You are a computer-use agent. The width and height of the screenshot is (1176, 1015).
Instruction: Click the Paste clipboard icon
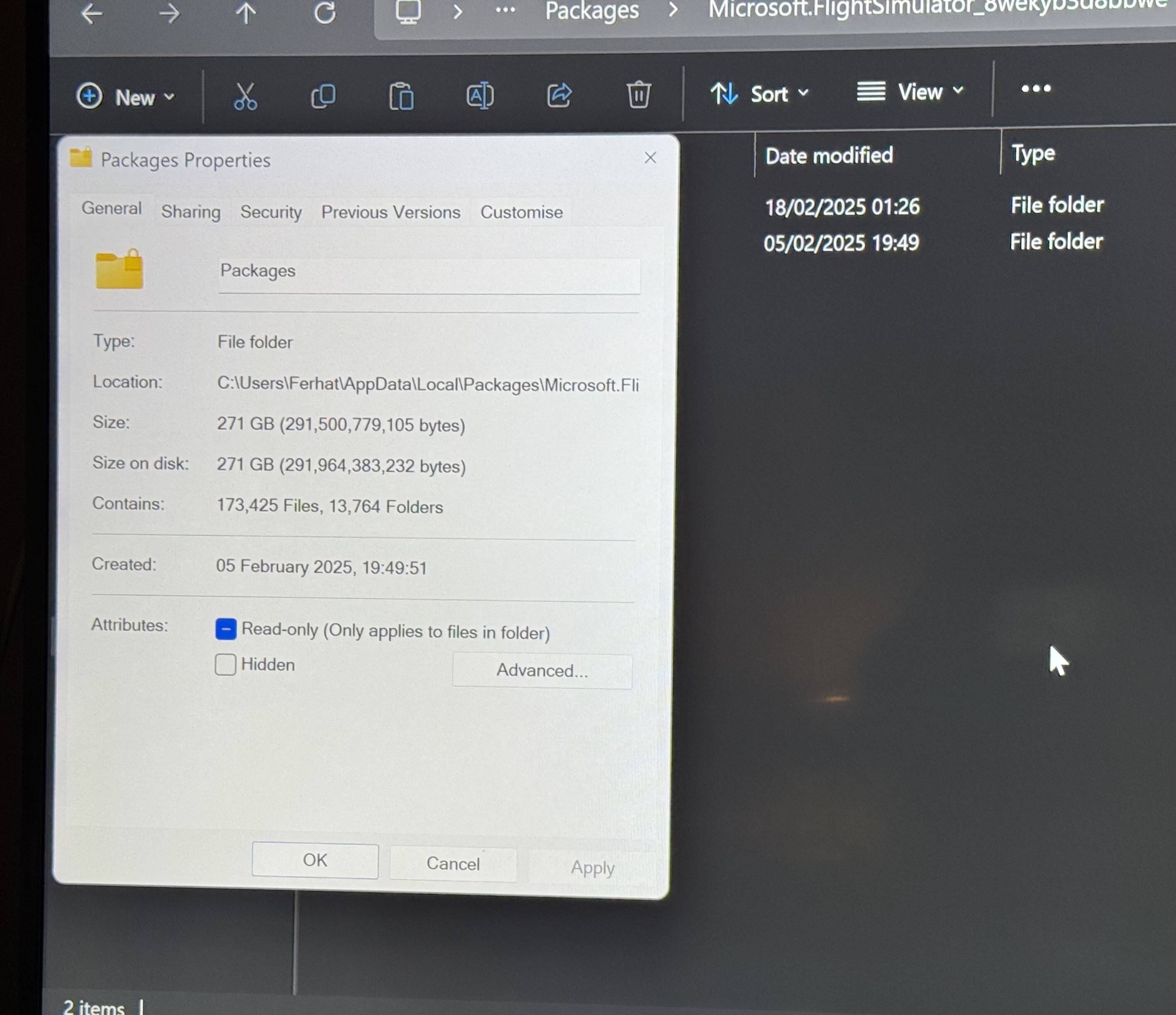coord(401,96)
